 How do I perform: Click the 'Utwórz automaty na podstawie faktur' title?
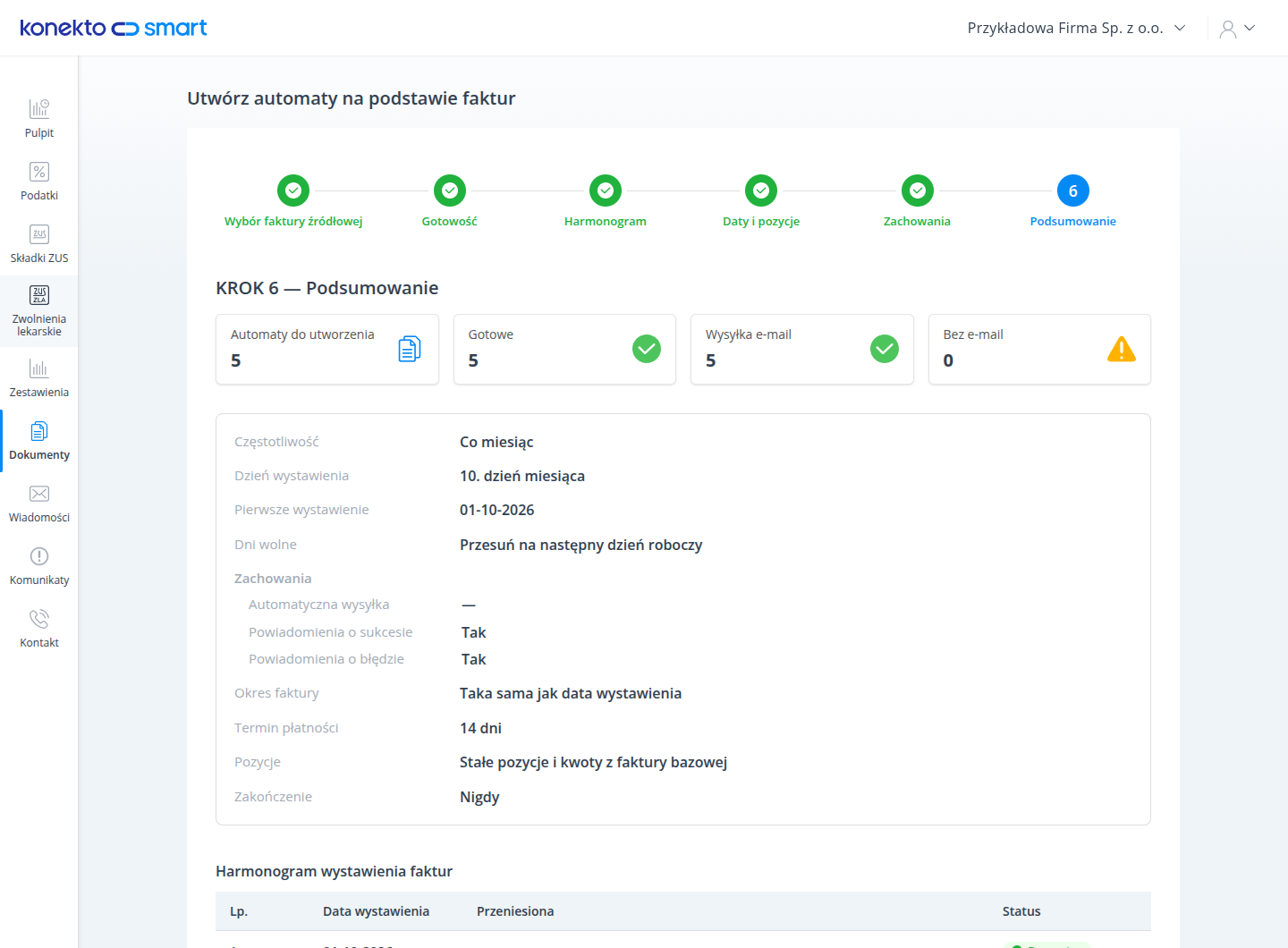(352, 98)
